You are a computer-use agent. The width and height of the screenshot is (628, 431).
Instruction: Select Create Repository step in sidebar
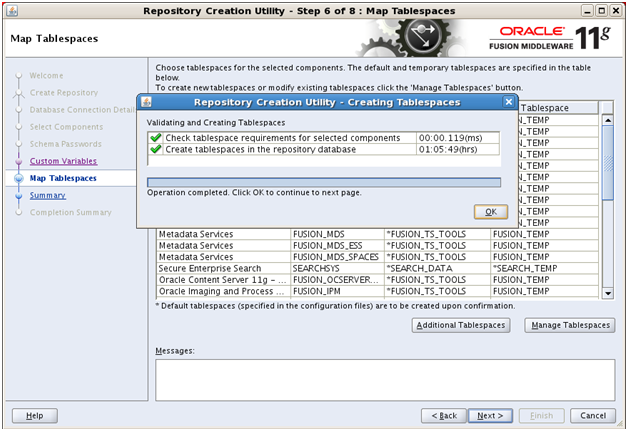coord(64,93)
